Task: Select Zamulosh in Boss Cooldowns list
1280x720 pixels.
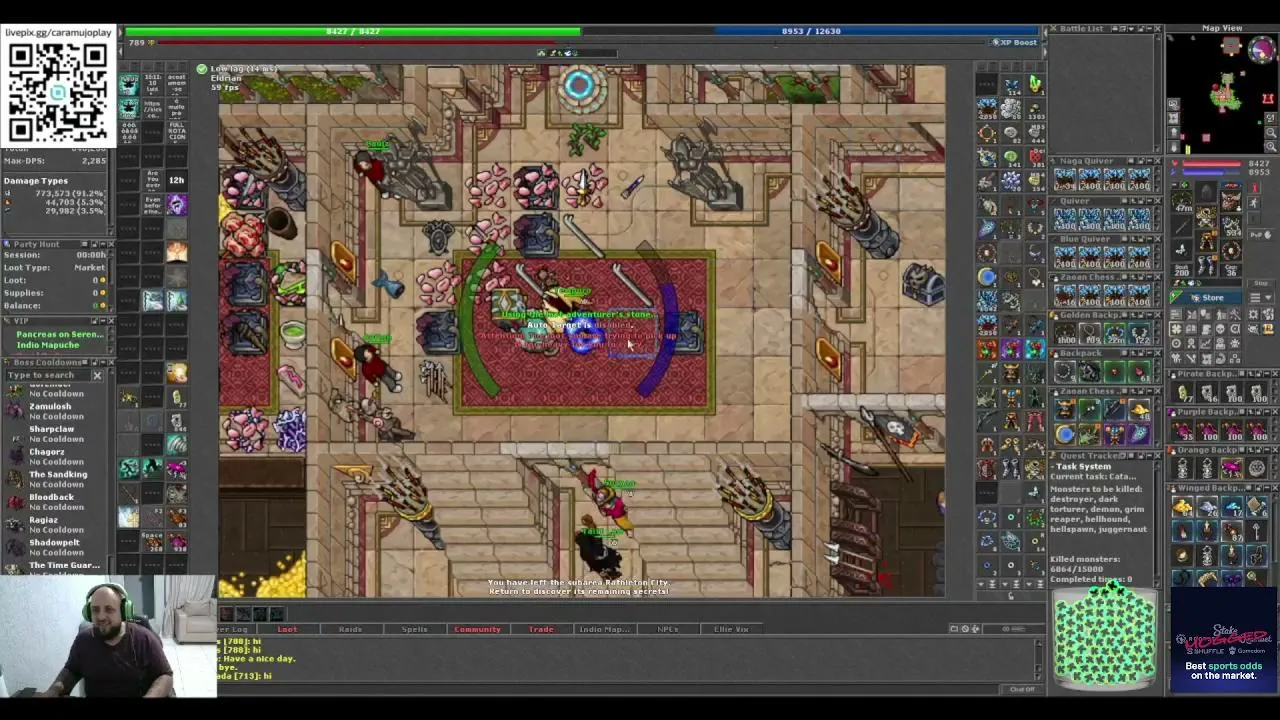Action: (x=50, y=407)
